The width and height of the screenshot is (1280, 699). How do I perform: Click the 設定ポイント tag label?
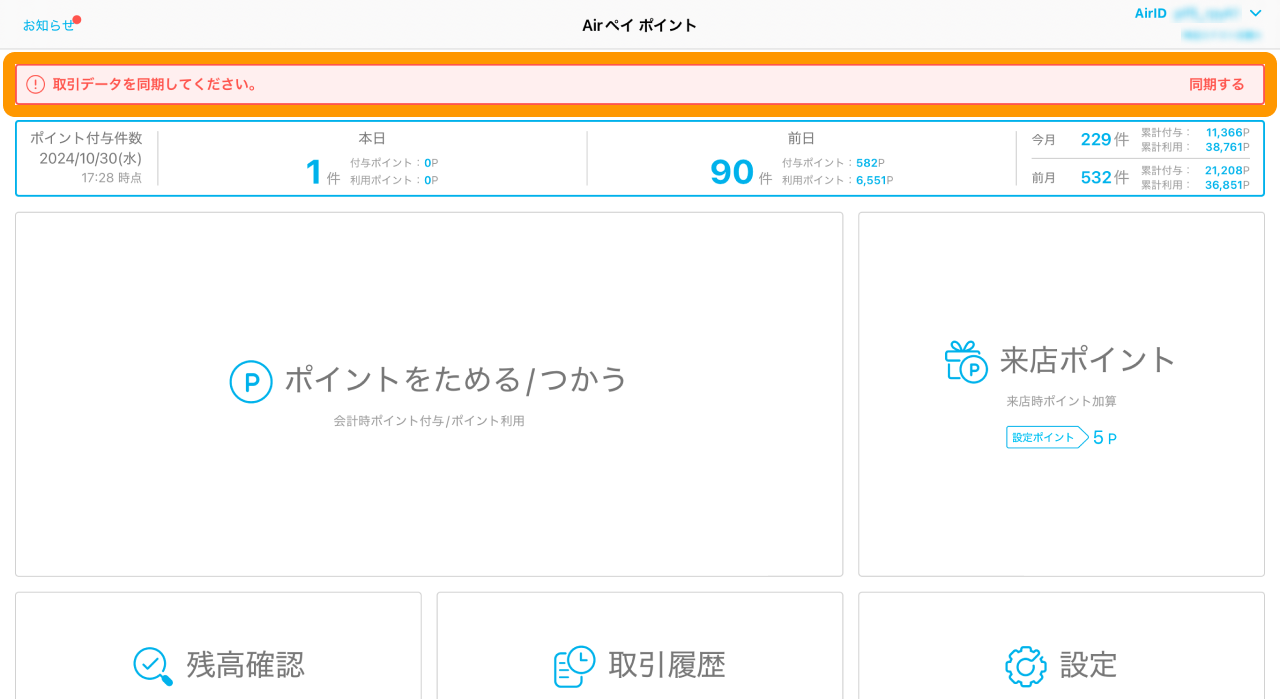click(x=1047, y=437)
